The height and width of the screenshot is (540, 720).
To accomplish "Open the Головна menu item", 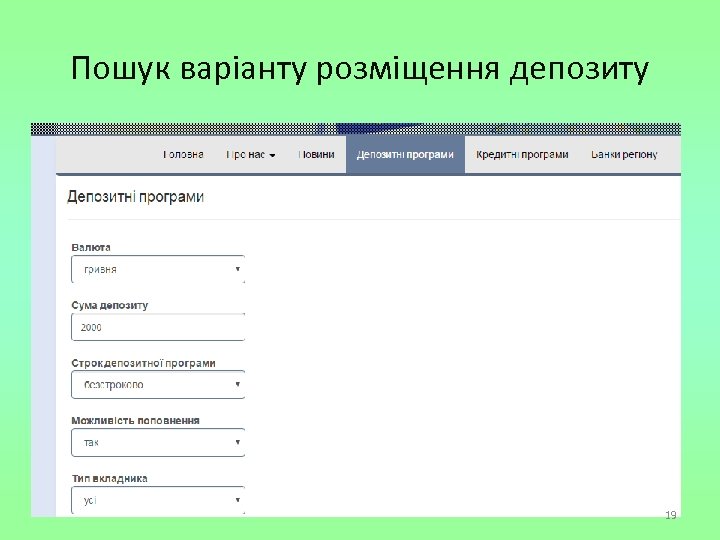I will (x=183, y=155).
